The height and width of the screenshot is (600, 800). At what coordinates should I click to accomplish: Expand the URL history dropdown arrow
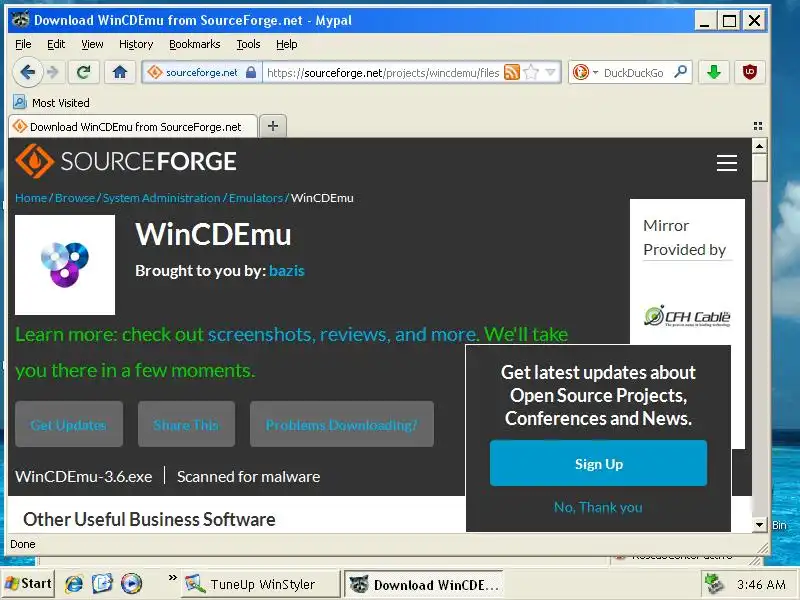(551, 72)
